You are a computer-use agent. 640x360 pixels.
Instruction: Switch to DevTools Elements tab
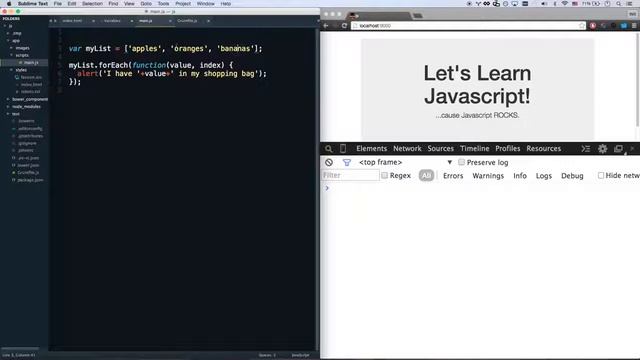[x=371, y=149]
